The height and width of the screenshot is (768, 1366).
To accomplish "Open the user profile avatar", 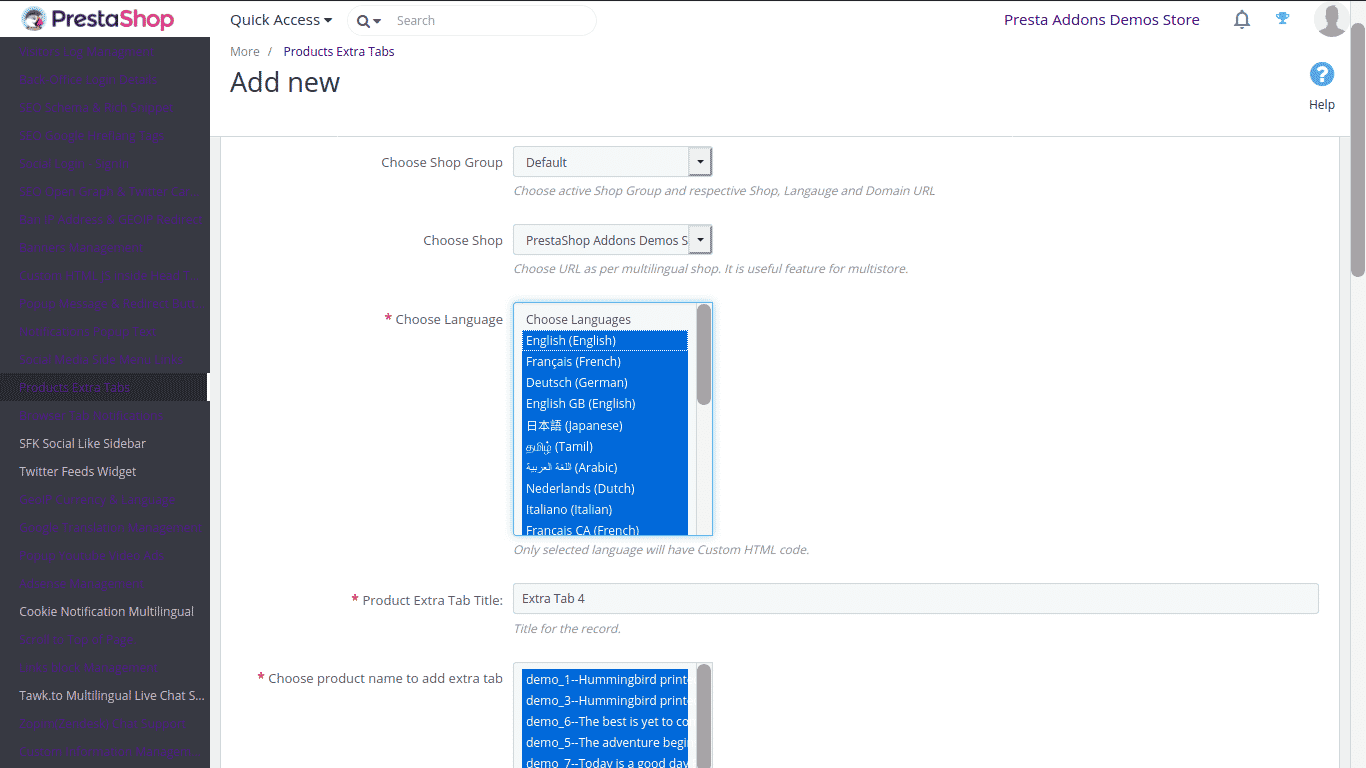I will tap(1330, 20).
